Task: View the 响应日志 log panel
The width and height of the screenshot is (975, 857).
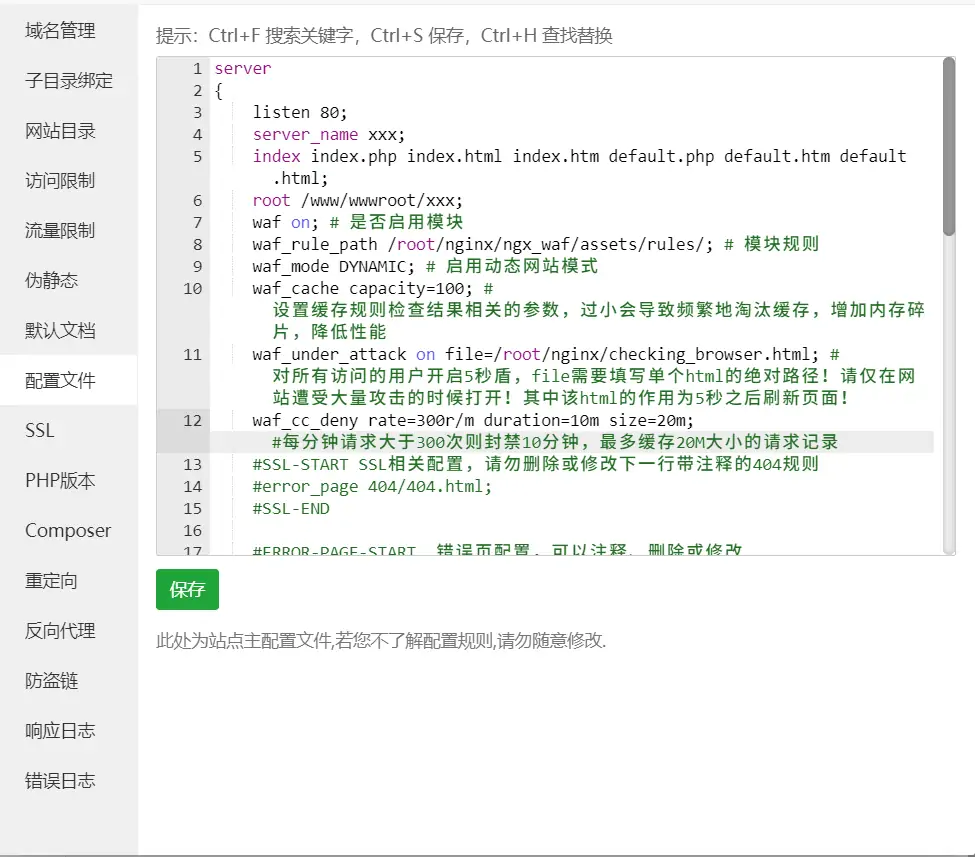Action: pyautogui.click(x=60, y=730)
